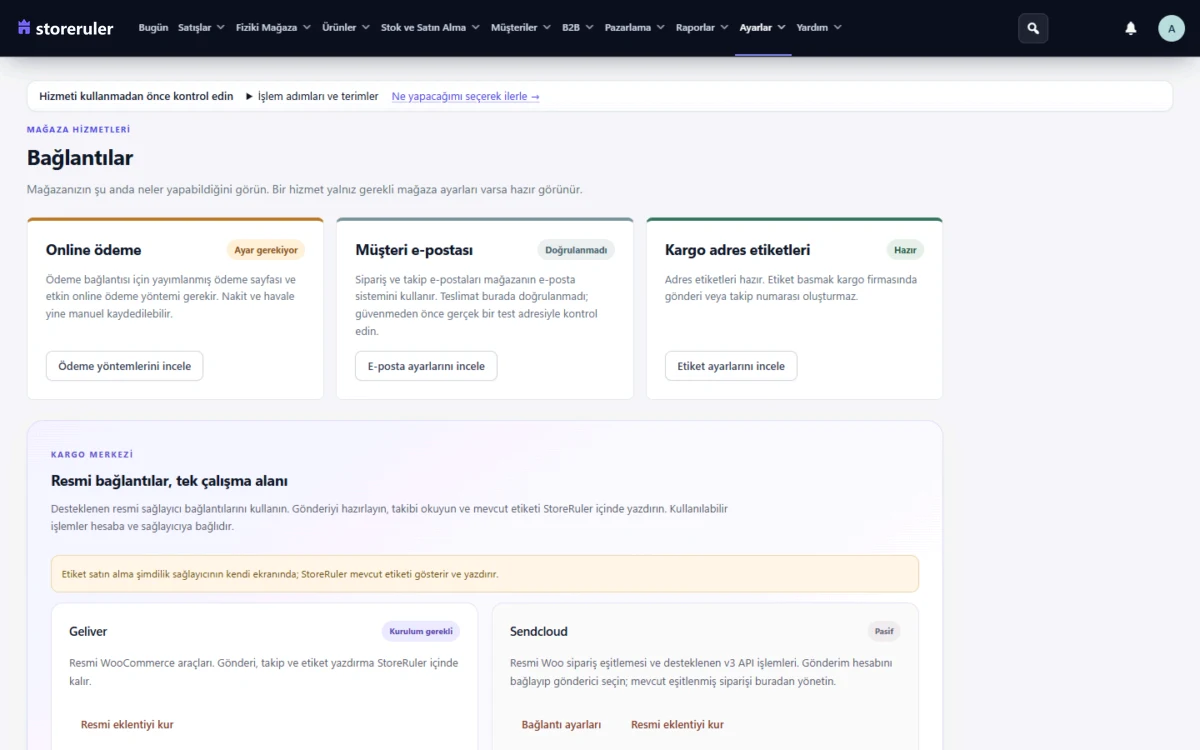Click E-posta ayarlarını incele button
Image resolution: width=1200 pixels, height=750 pixels.
coord(426,366)
